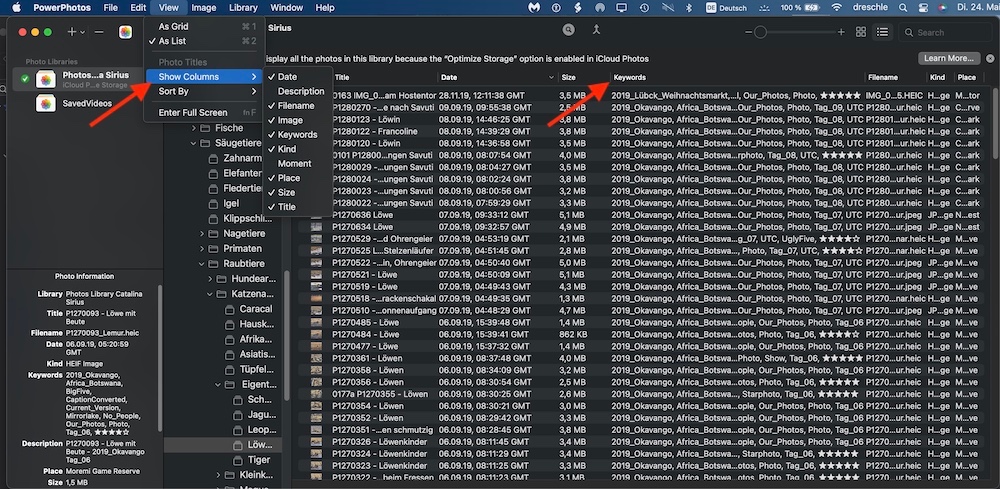Click the Spotlight search menu bar icon
1000x489 pixels.
tap(902, 8)
